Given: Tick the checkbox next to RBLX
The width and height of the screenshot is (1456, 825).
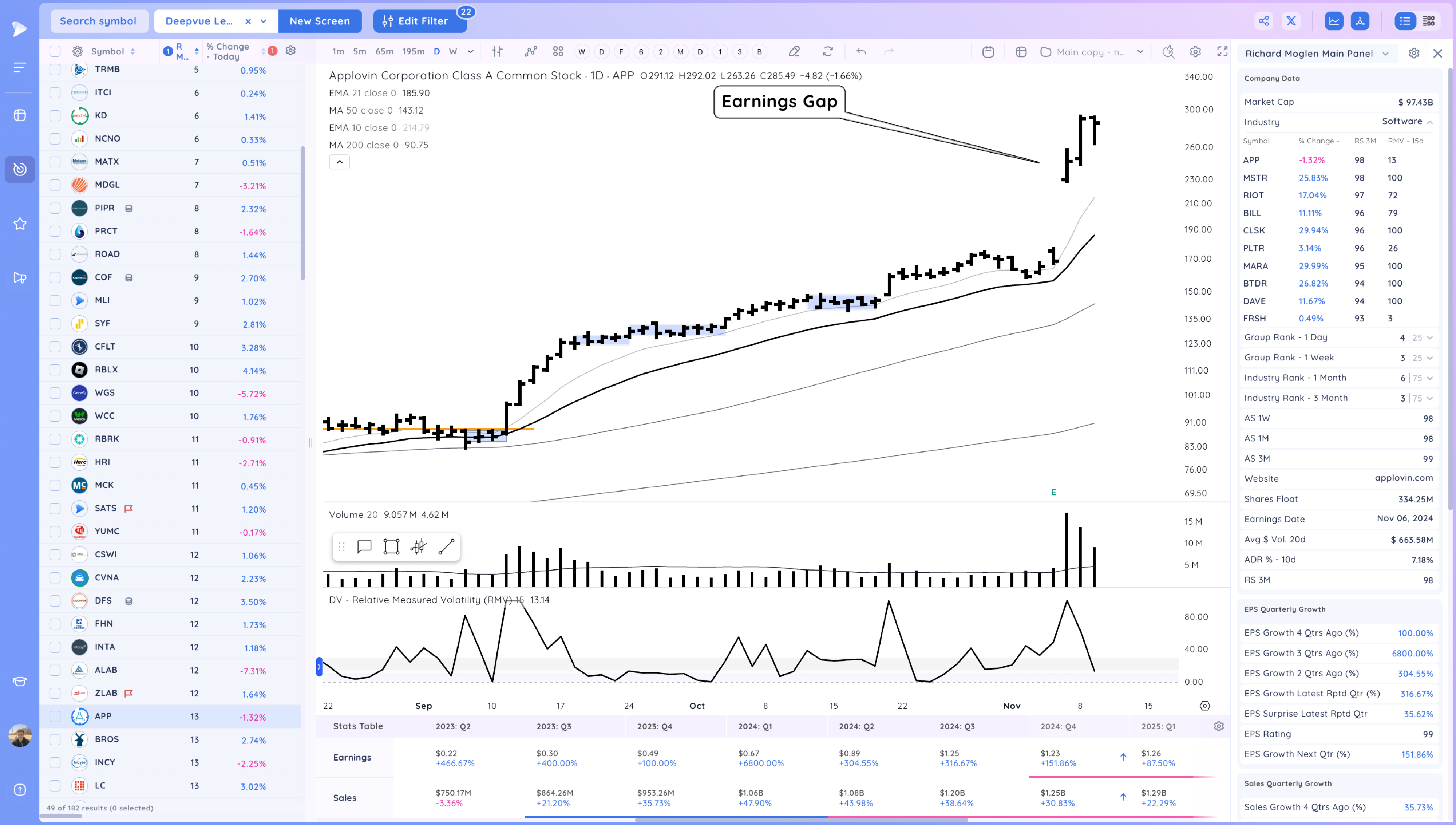Looking at the screenshot, I should click(55, 370).
